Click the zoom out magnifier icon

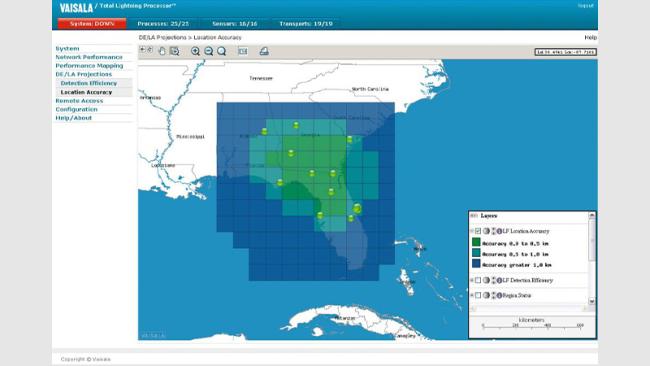coord(209,51)
